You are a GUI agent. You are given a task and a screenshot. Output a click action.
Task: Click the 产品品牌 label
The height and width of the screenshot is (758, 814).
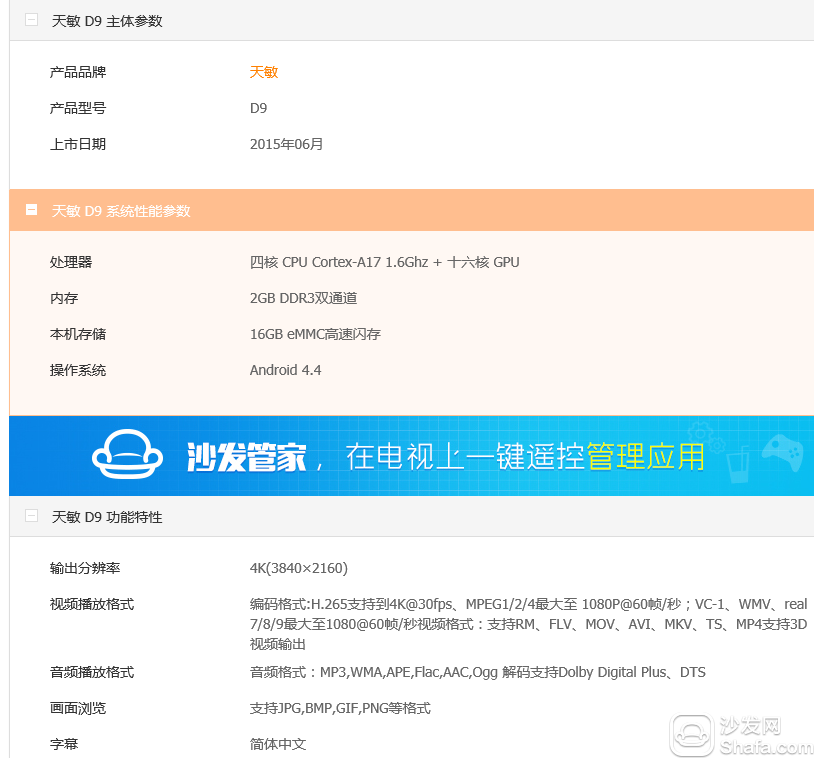(78, 72)
